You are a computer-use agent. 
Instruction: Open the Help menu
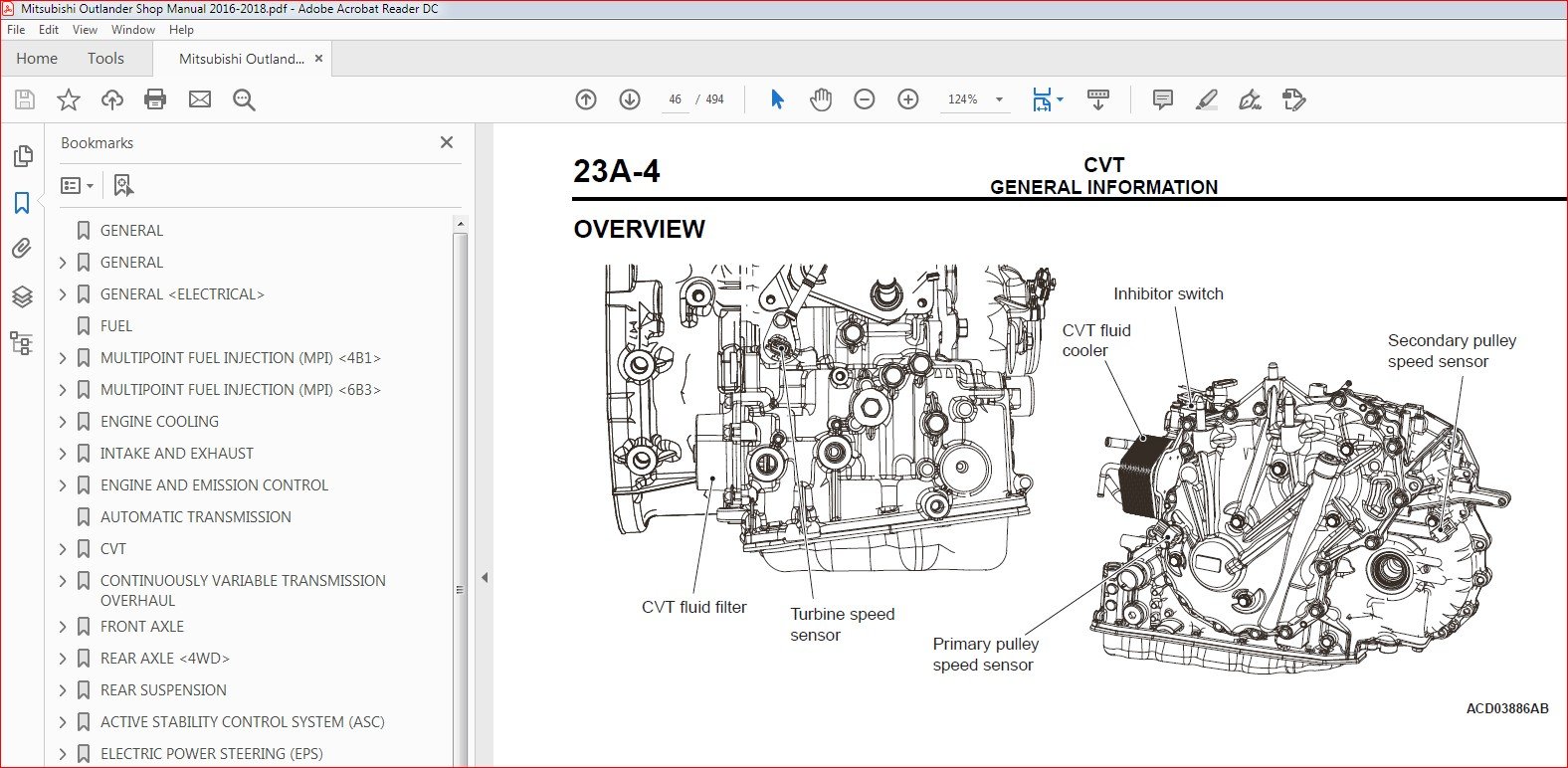(x=181, y=30)
